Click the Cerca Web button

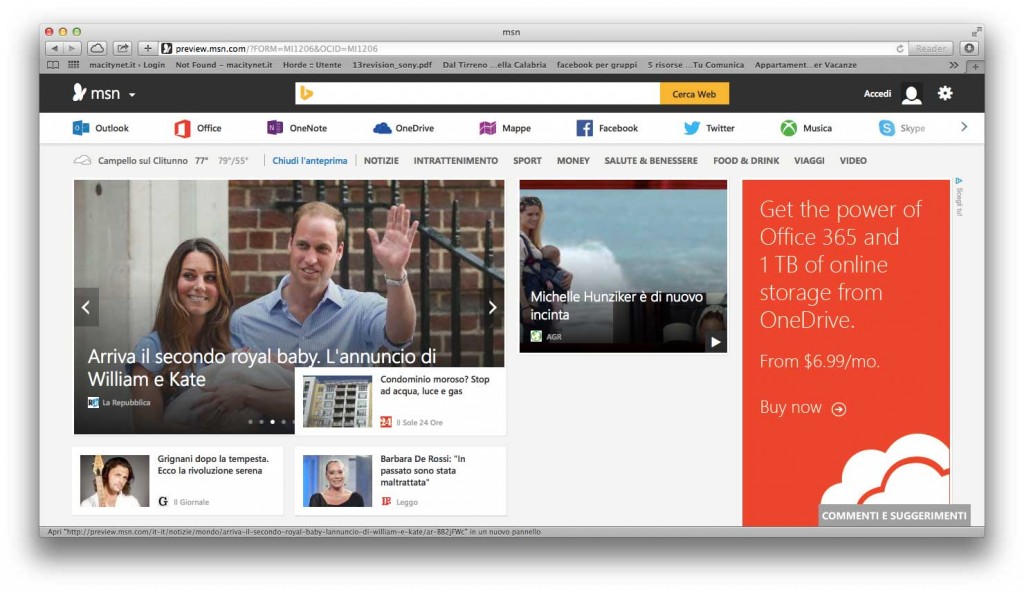coord(694,93)
